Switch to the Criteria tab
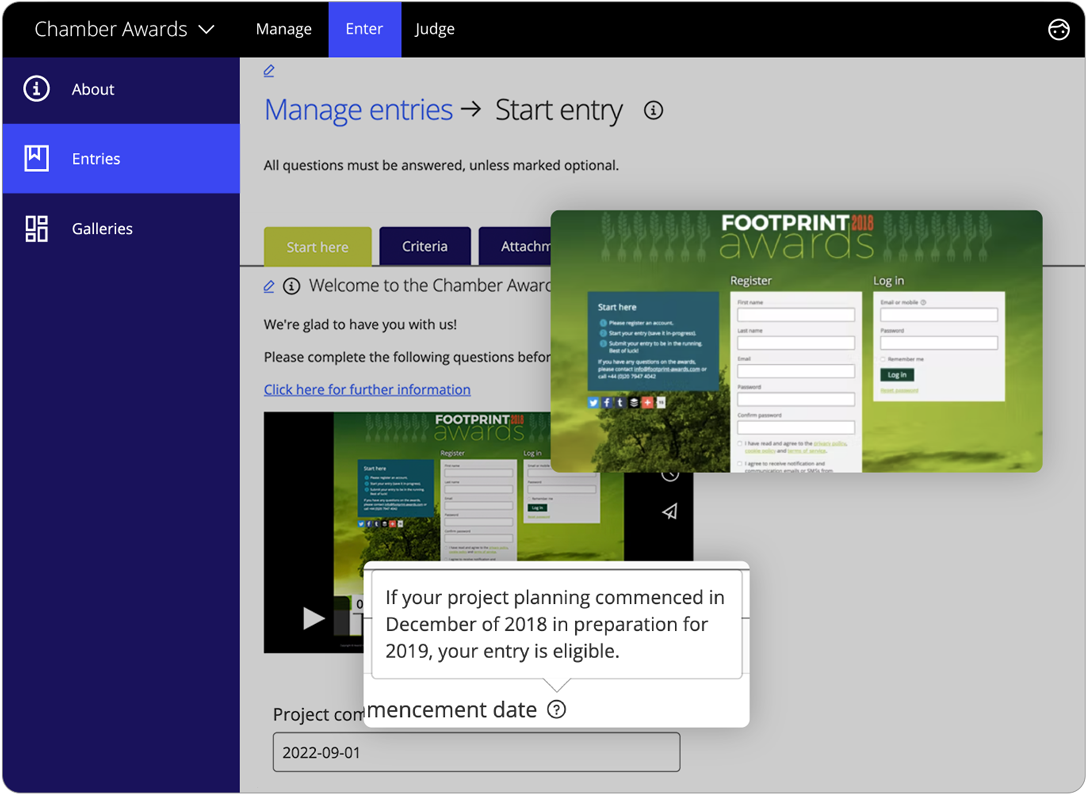 425,246
